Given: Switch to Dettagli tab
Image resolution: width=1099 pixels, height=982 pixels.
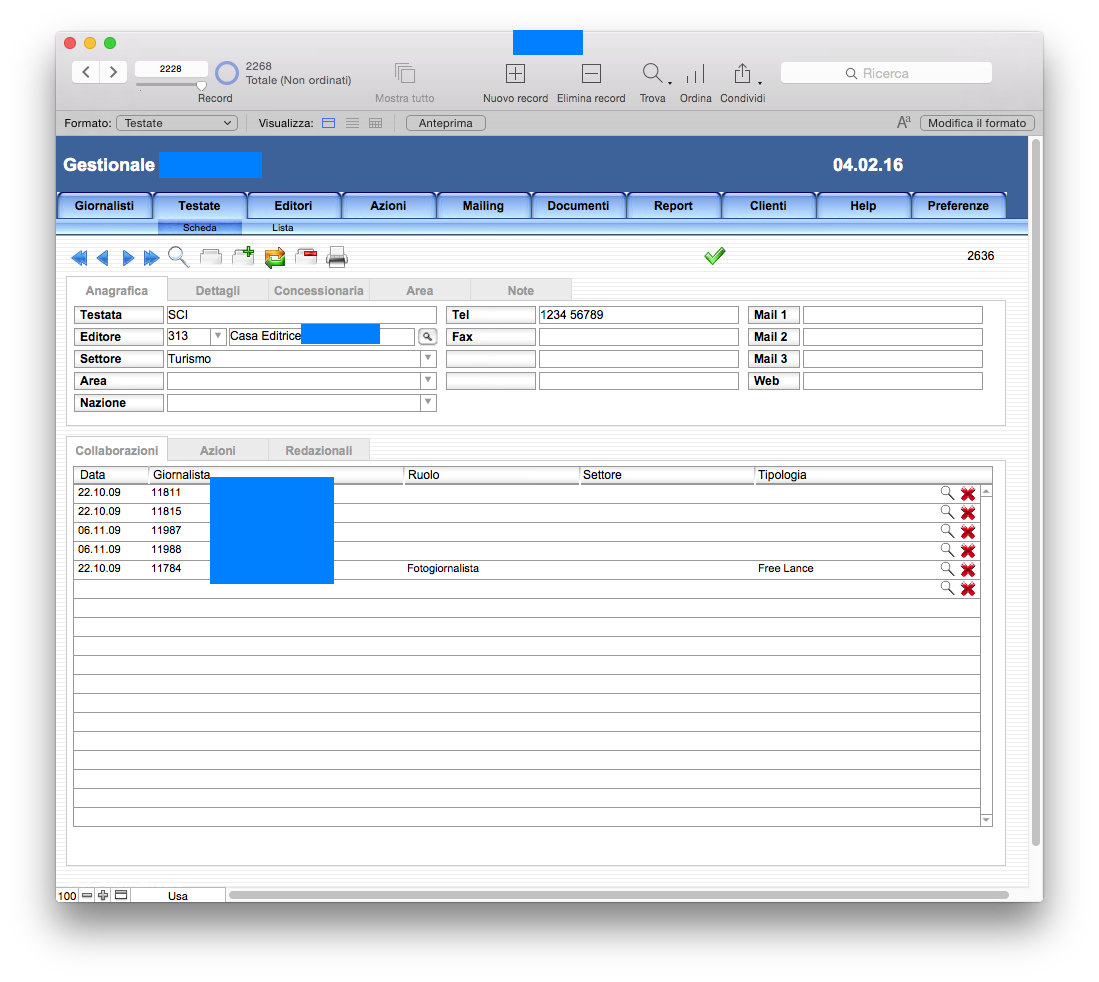Looking at the screenshot, I should tap(218, 291).
